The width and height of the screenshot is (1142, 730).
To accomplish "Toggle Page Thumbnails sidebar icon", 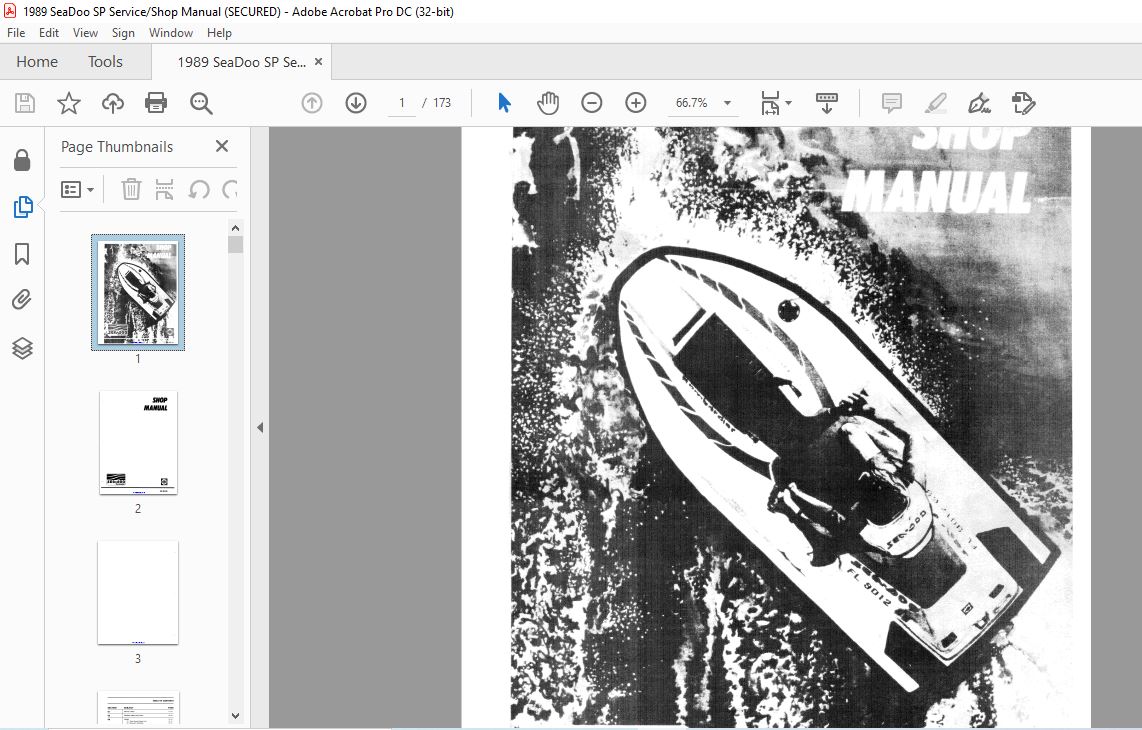I will [23, 207].
